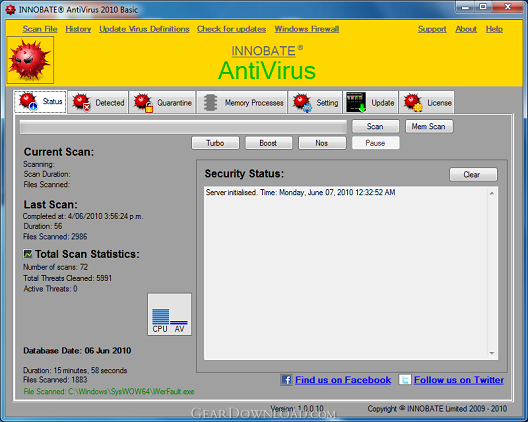
Task: Click the Number of scans: 72 text
Action: (x=56, y=267)
